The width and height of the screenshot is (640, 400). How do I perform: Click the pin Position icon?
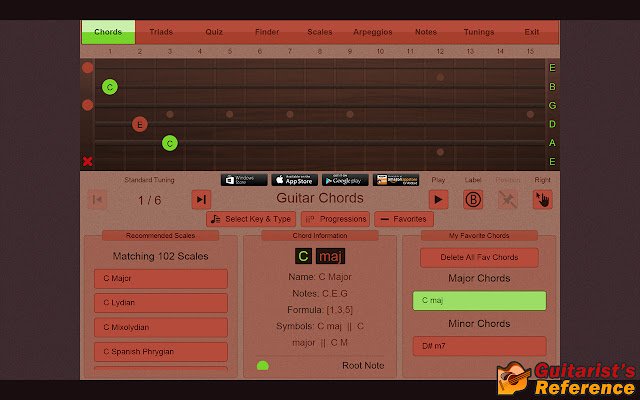pyautogui.click(x=508, y=200)
